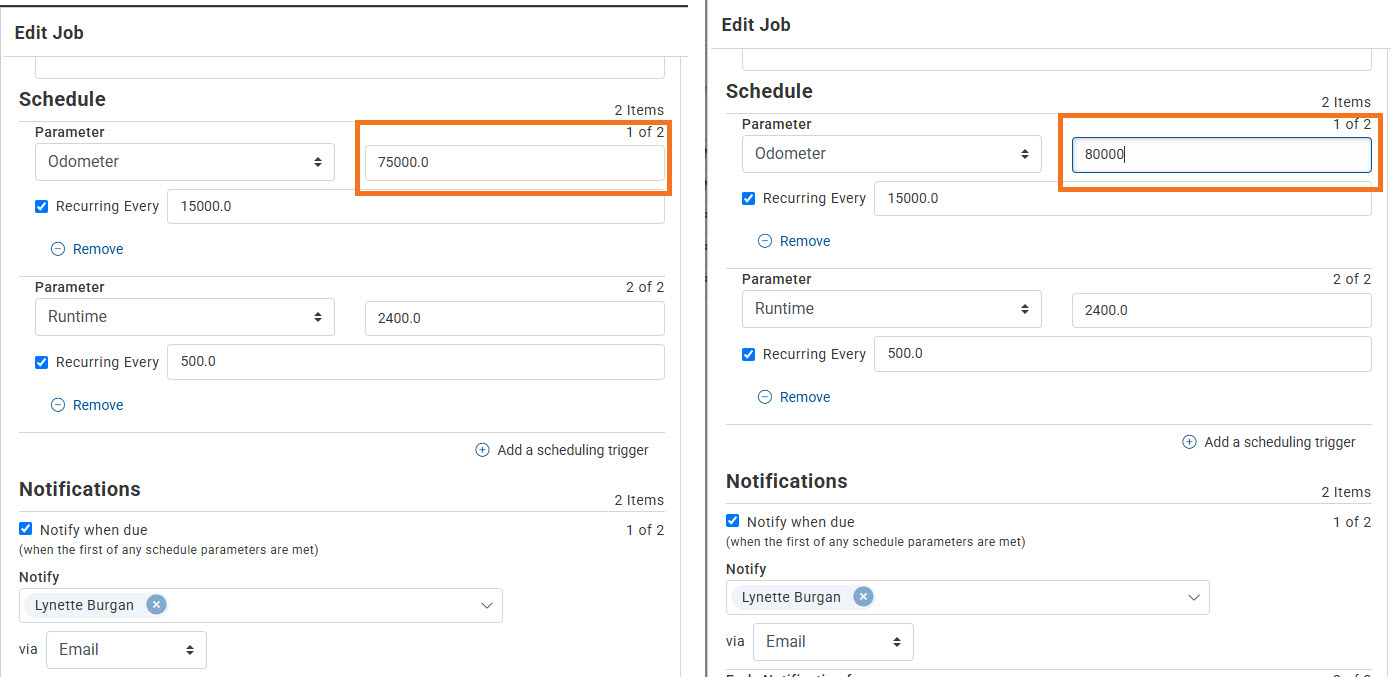Click right Odometer Remove link

(x=805, y=241)
